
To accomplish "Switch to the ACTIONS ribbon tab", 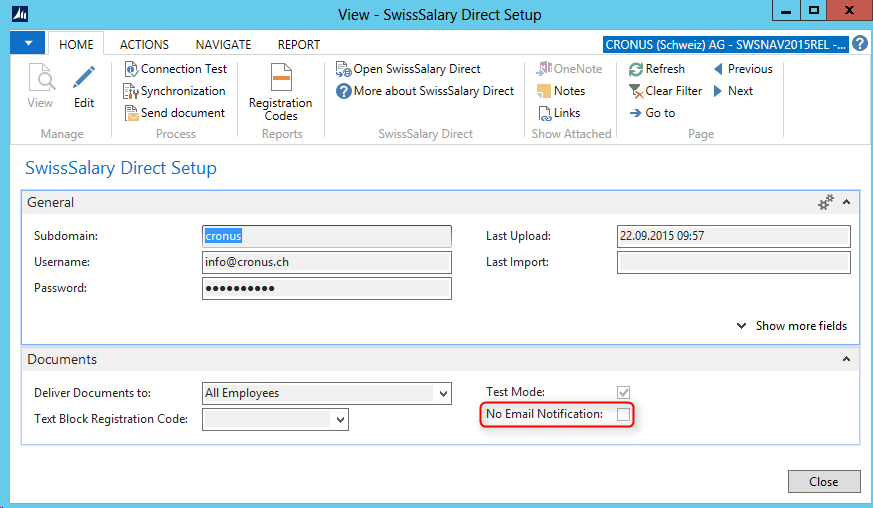I will [144, 45].
